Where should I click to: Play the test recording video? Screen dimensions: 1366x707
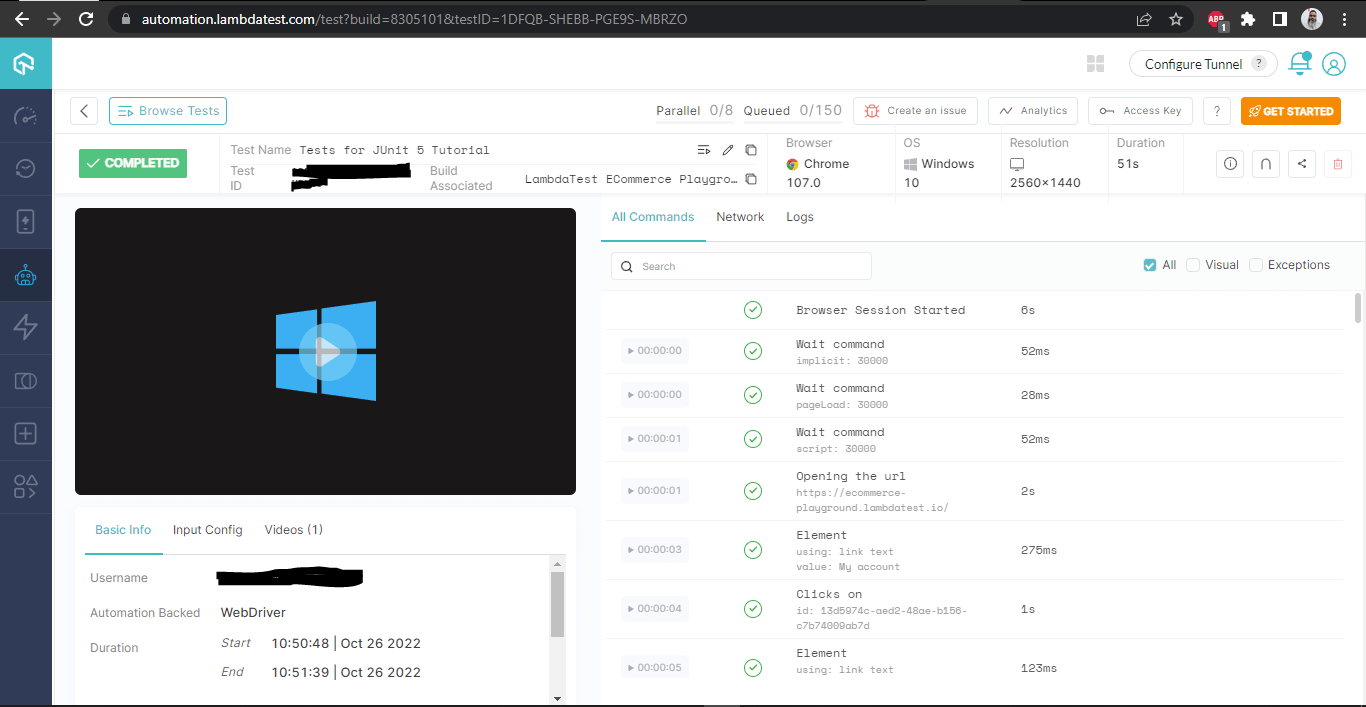[326, 351]
